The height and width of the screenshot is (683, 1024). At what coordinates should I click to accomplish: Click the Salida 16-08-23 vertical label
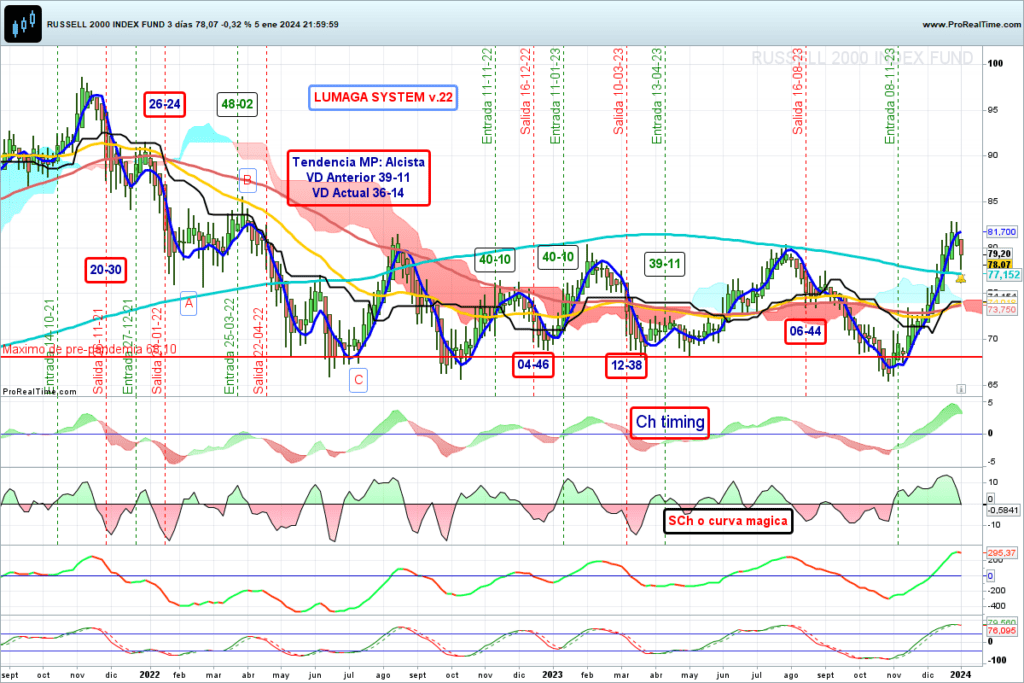[798, 91]
